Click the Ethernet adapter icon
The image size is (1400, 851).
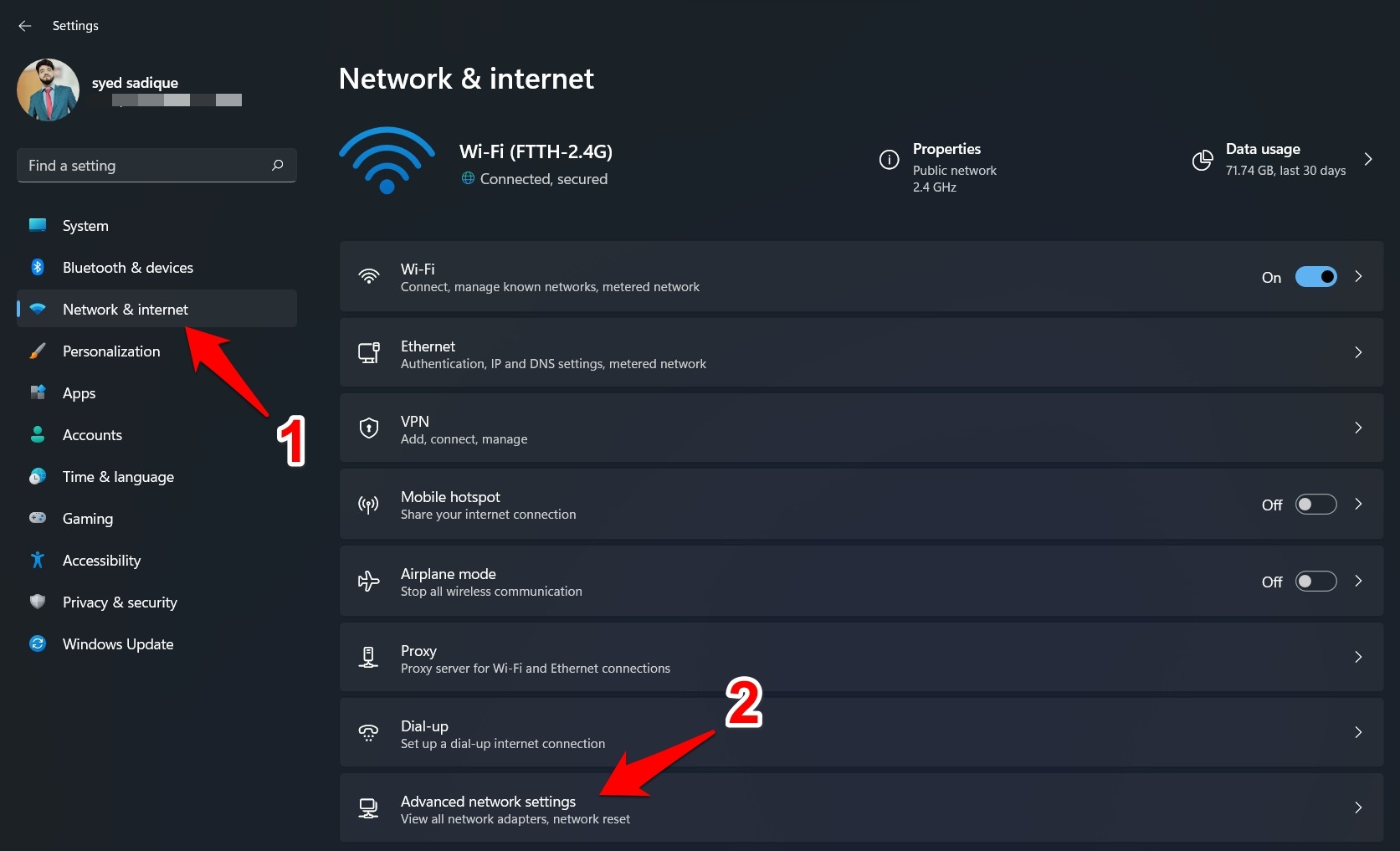368,352
